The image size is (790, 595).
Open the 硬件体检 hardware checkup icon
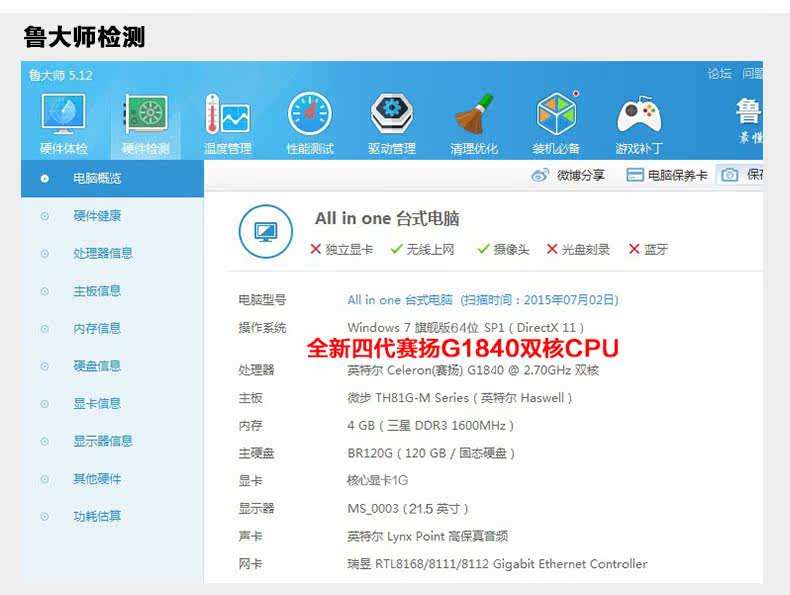pos(63,114)
